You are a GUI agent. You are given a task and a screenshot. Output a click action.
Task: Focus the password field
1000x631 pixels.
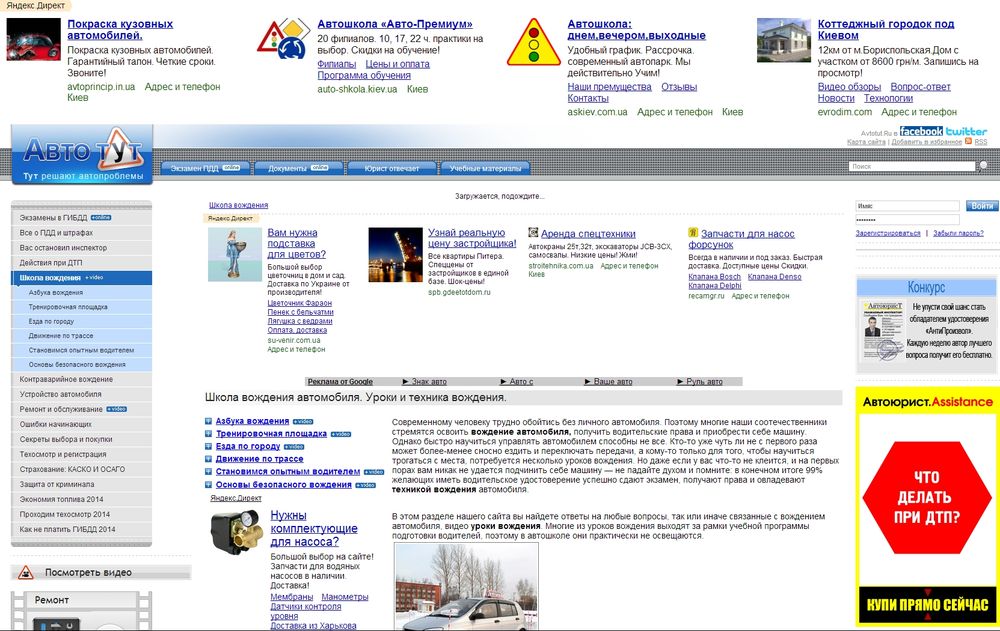(x=907, y=219)
